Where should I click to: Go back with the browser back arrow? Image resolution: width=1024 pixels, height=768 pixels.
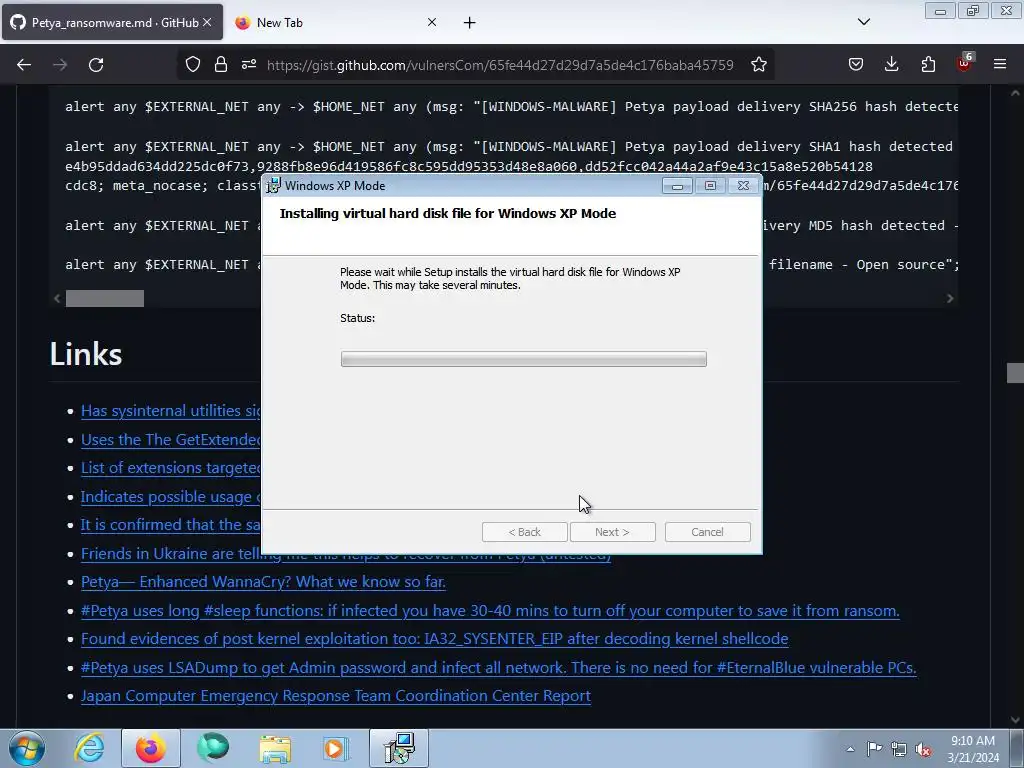tap(24, 65)
